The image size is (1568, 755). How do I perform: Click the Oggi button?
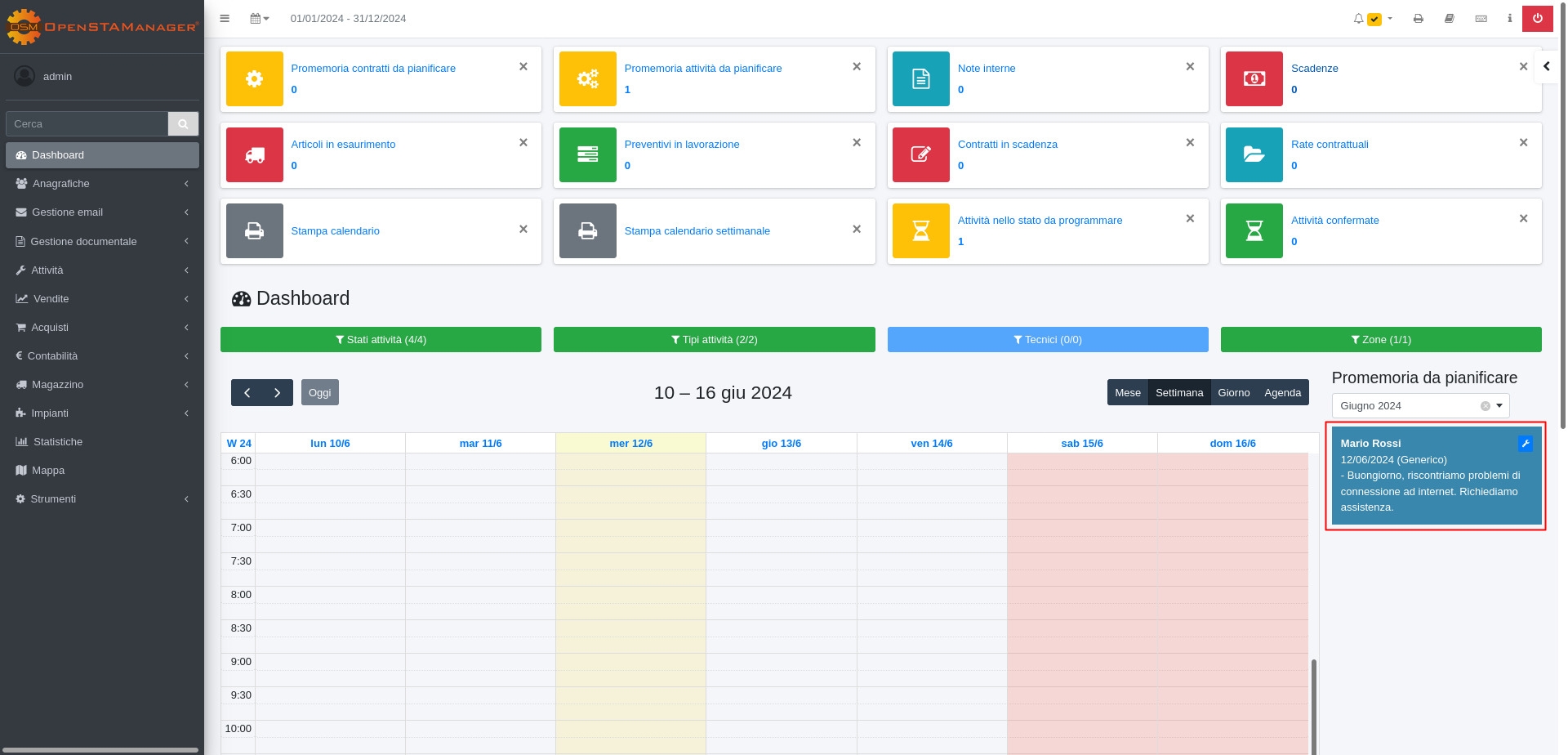[319, 393]
